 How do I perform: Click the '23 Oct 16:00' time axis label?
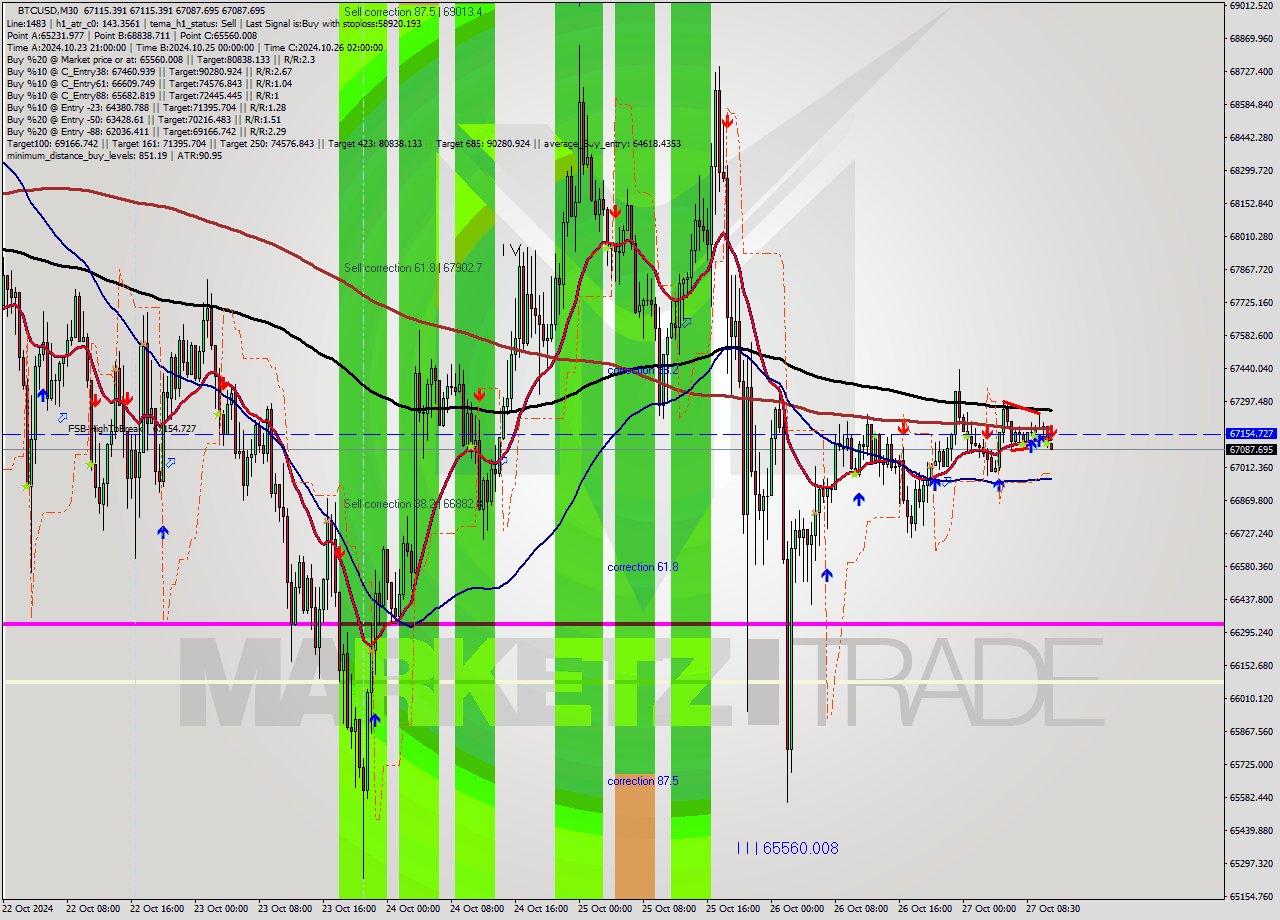(x=349, y=909)
